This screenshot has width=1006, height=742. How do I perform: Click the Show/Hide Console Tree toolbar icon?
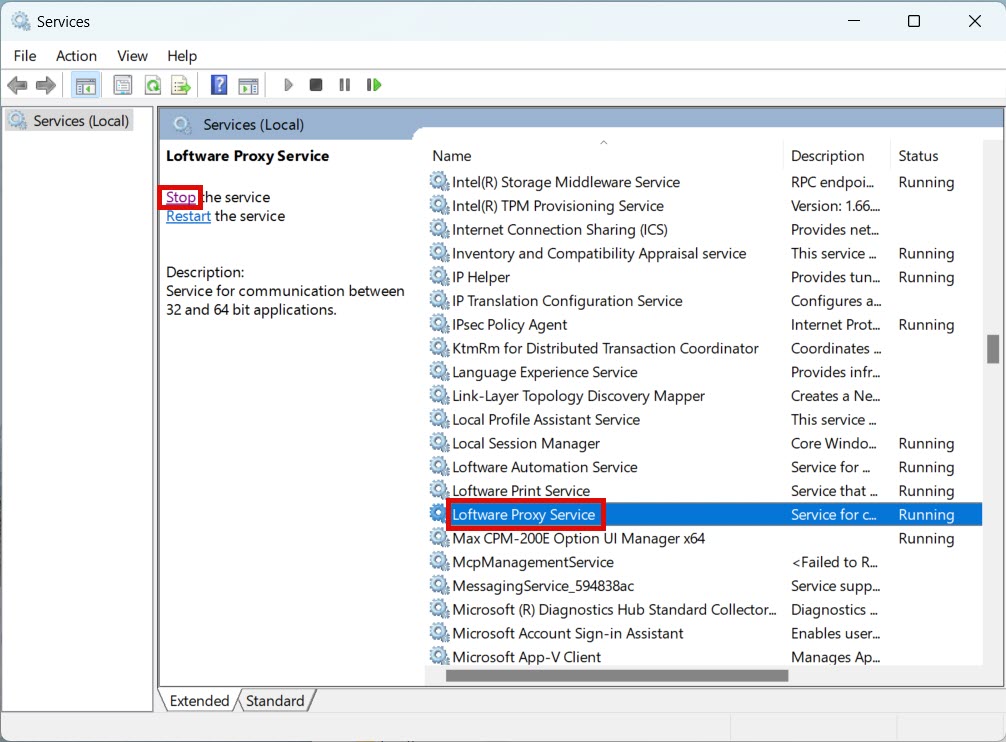tap(86, 85)
